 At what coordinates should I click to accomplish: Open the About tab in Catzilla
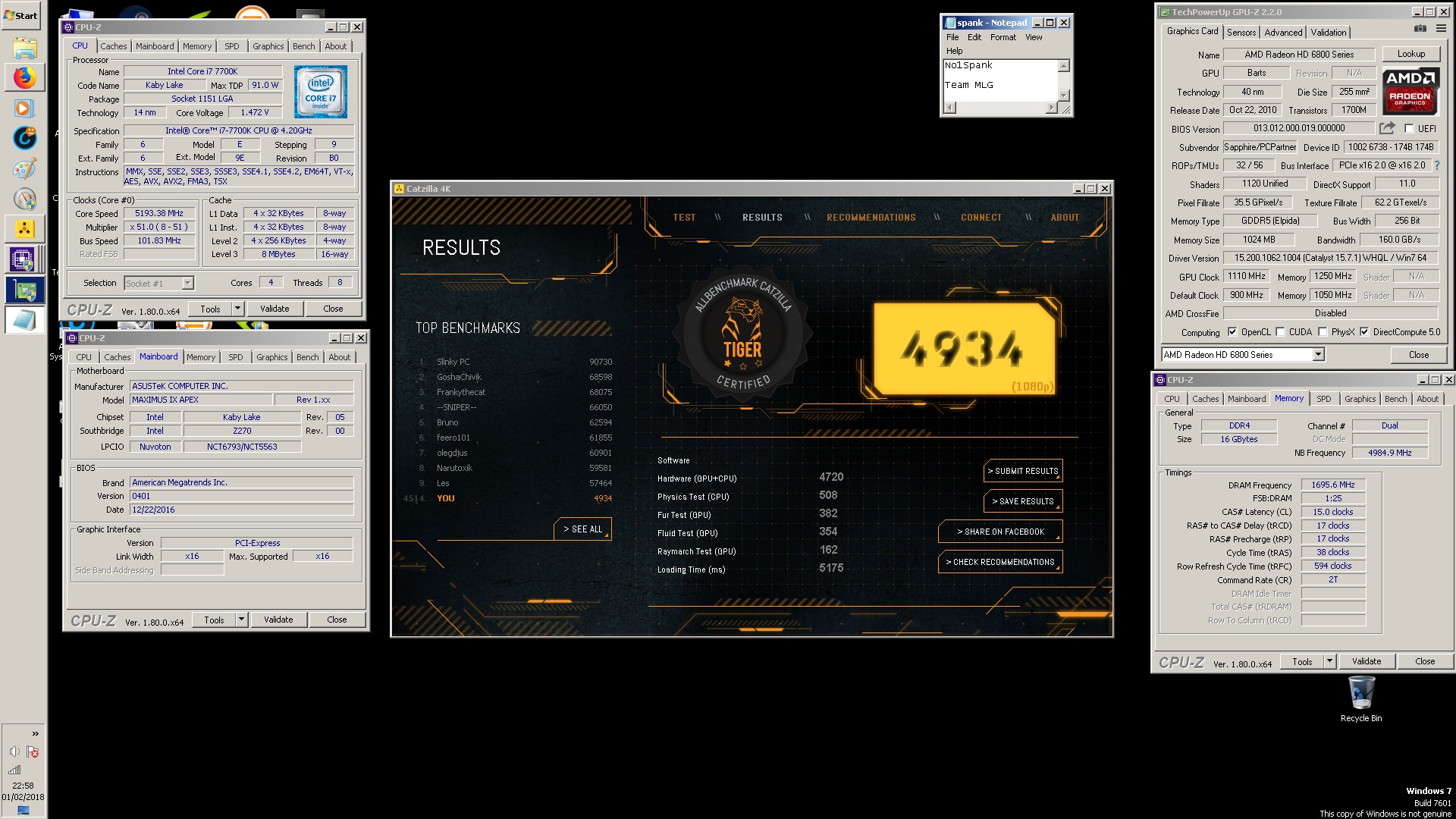pyautogui.click(x=1065, y=218)
